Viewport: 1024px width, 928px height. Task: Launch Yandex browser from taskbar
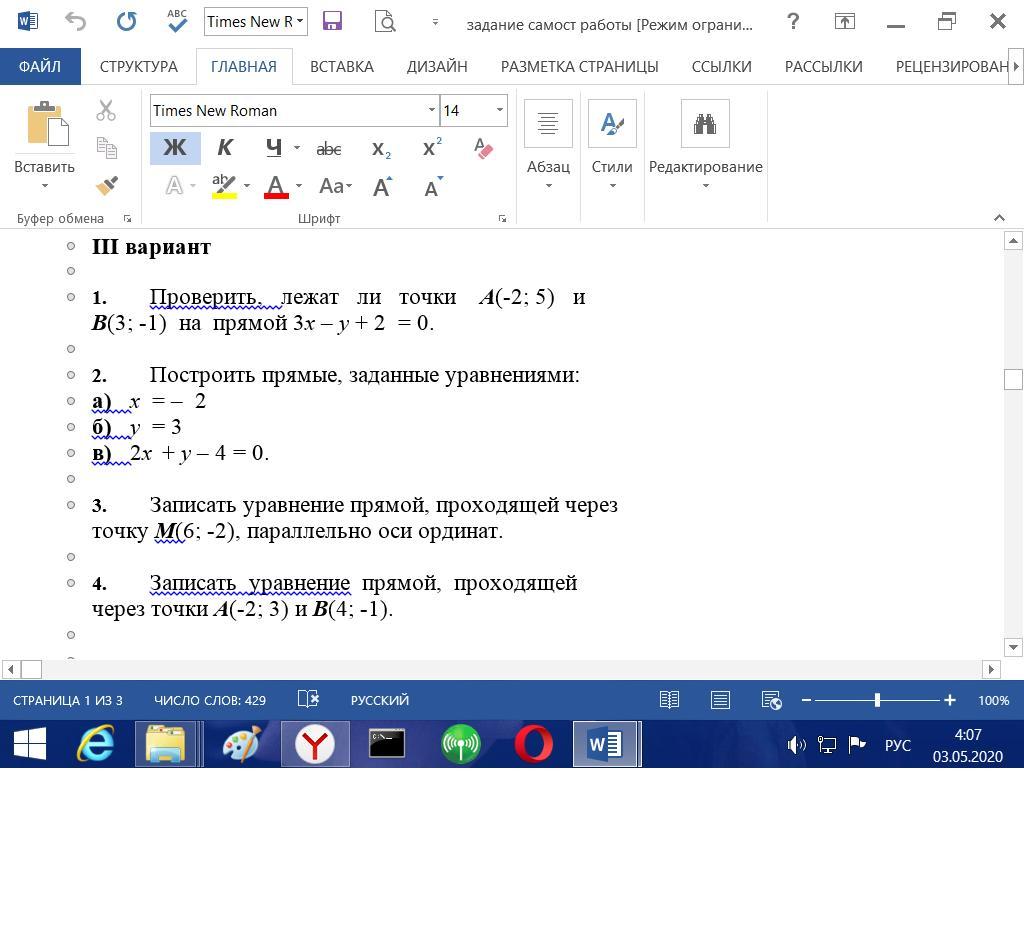point(315,744)
